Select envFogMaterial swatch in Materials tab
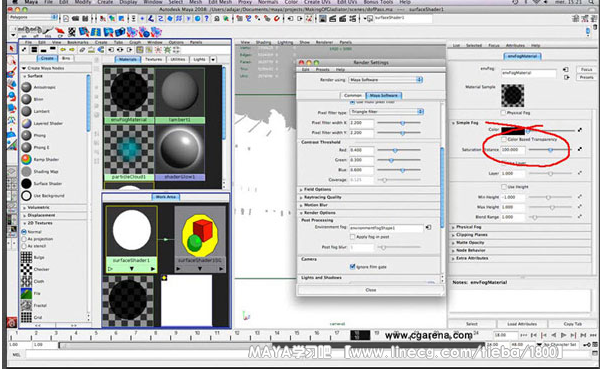The height and width of the screenshot is (369, 600). click(129, 95)
